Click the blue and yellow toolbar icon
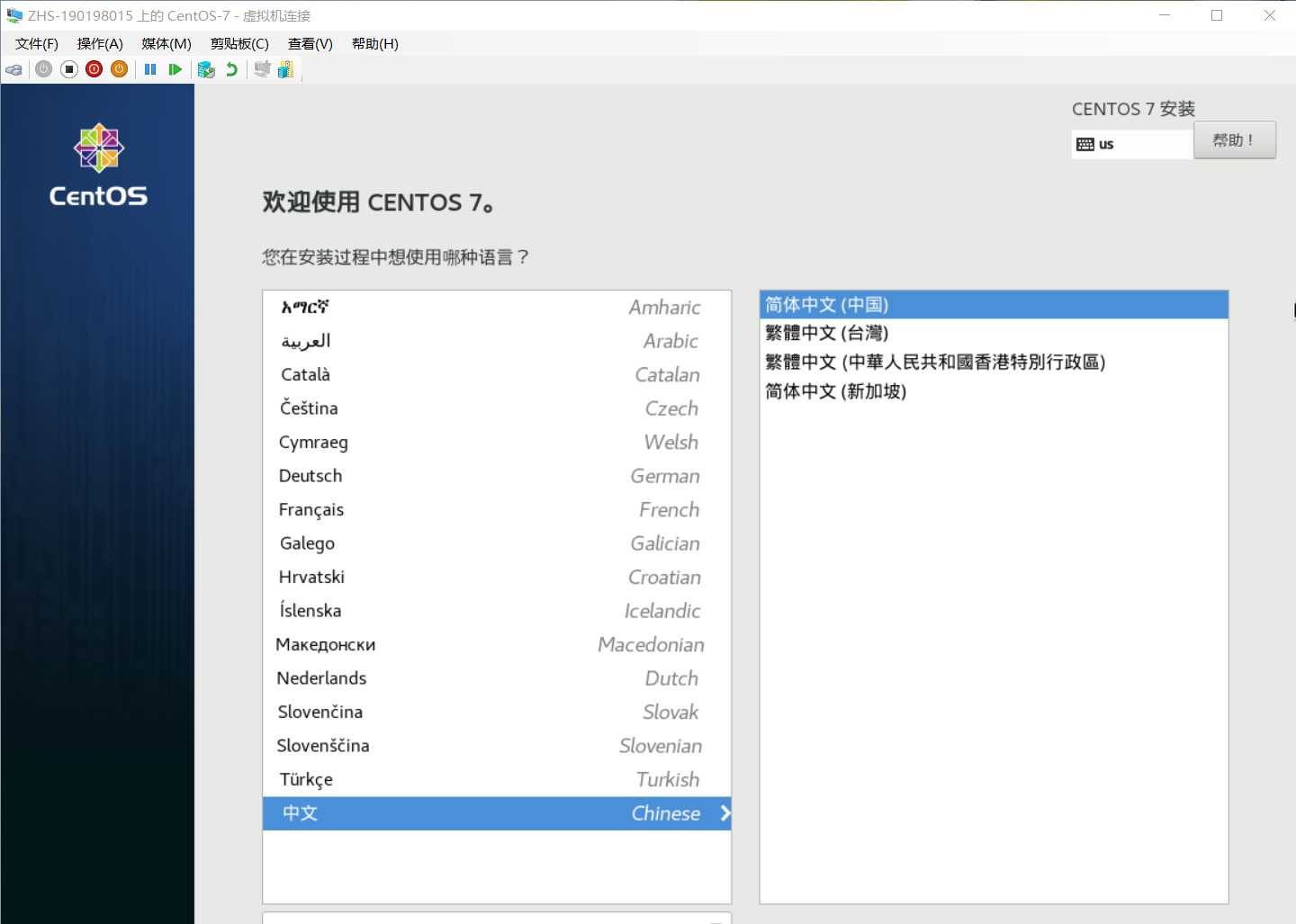The width and height of the screenshot is (1296, 924). (286, 69)
